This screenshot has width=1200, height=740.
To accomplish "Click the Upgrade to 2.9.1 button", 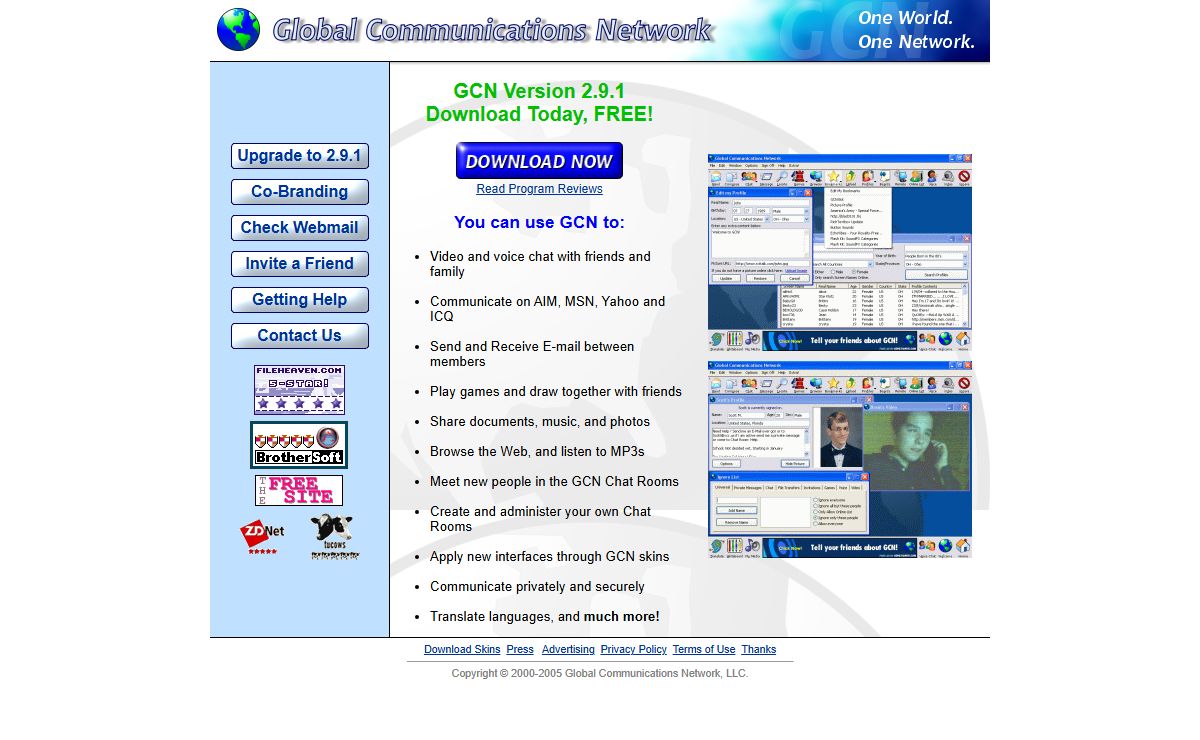I will [x=300, y=156].
